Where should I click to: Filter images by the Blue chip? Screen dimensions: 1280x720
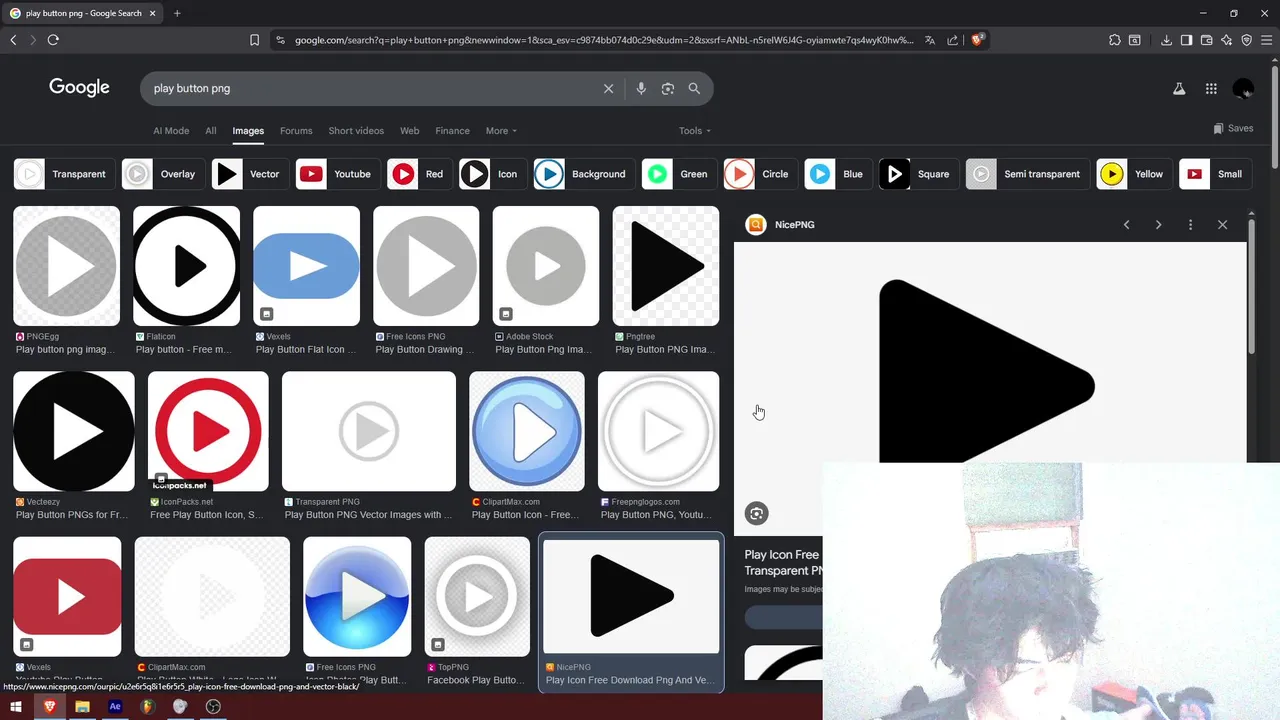[x=838, y=174]
